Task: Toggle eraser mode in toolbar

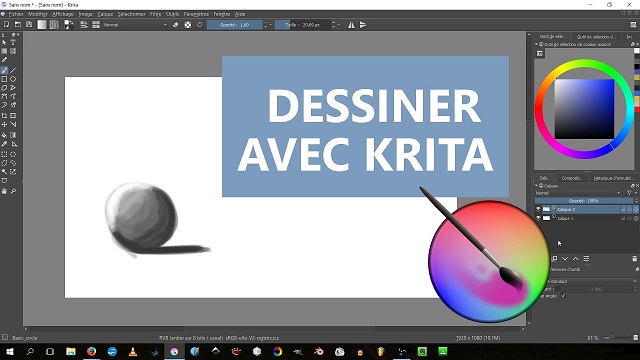Action: [176, 25]
